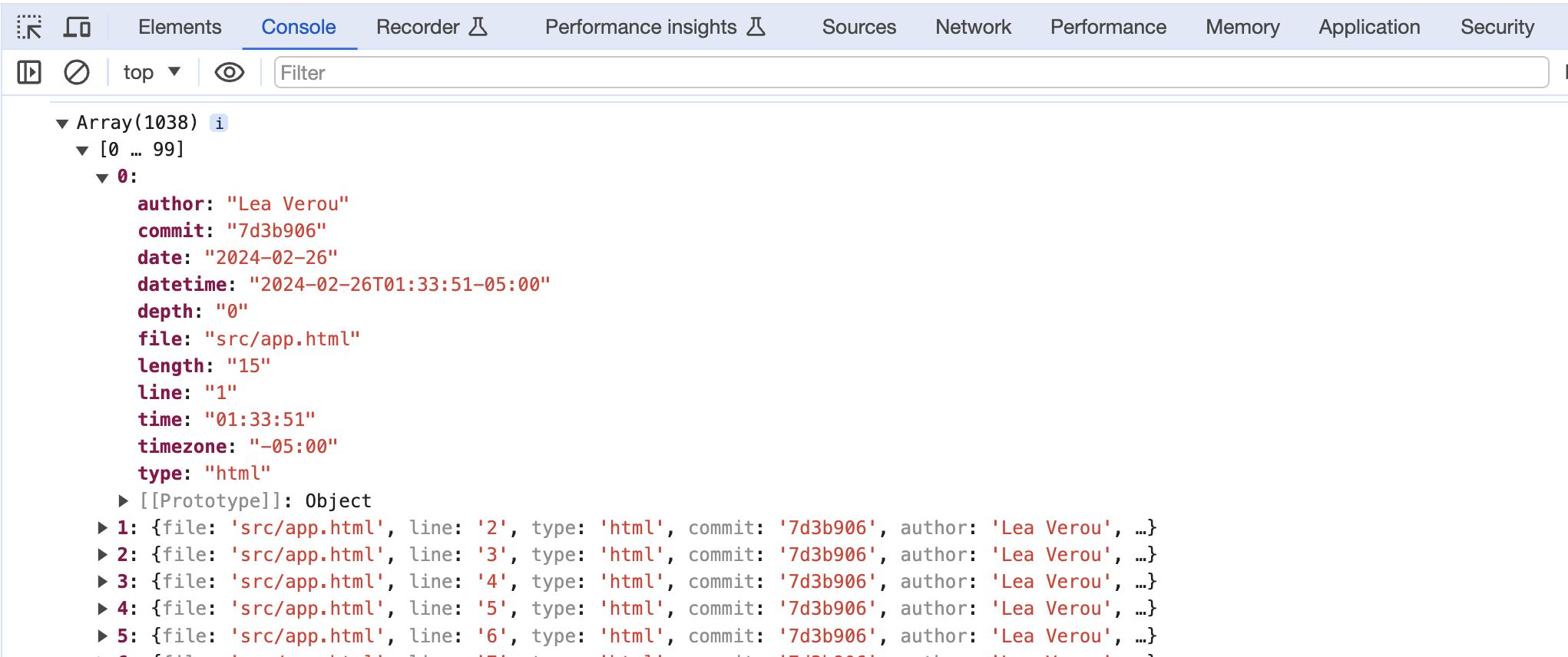Click the type value "html" in item 0
Image resolution: width=1568 pixels, height=657 pixels.
click(237, 474)
